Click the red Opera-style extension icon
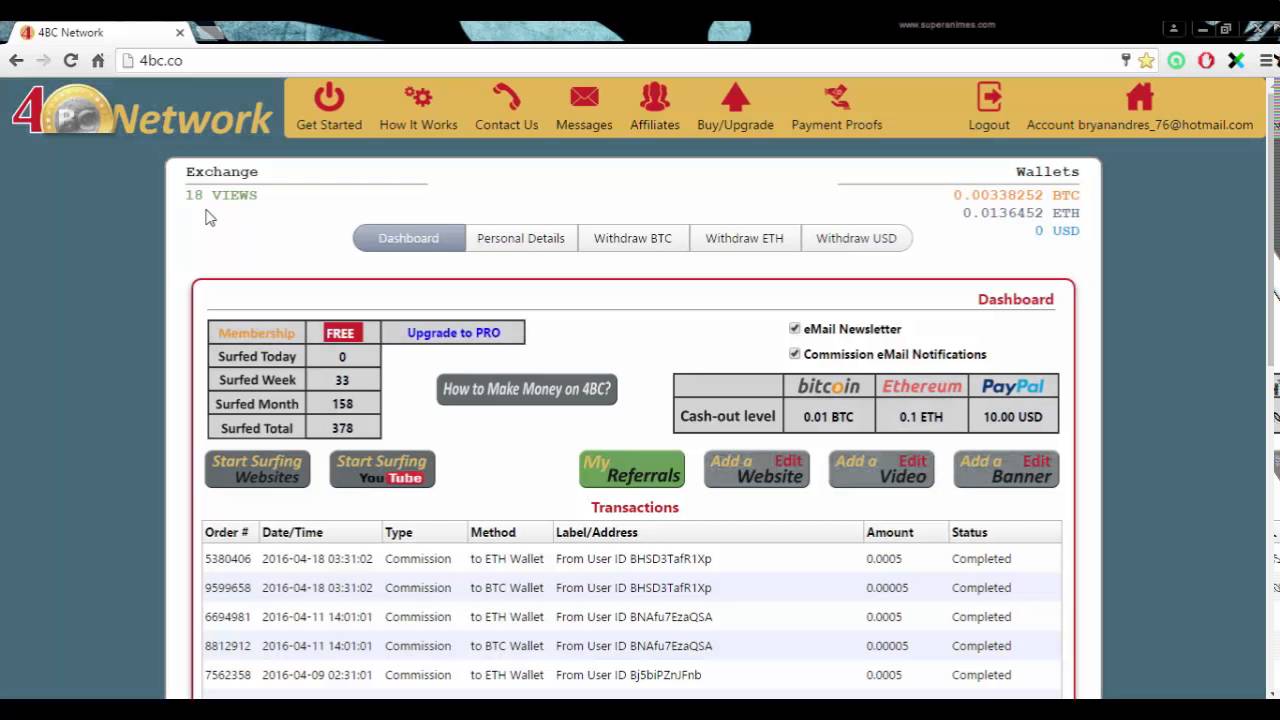The height and width of the screenshot is (720, 1280). 1206,61
